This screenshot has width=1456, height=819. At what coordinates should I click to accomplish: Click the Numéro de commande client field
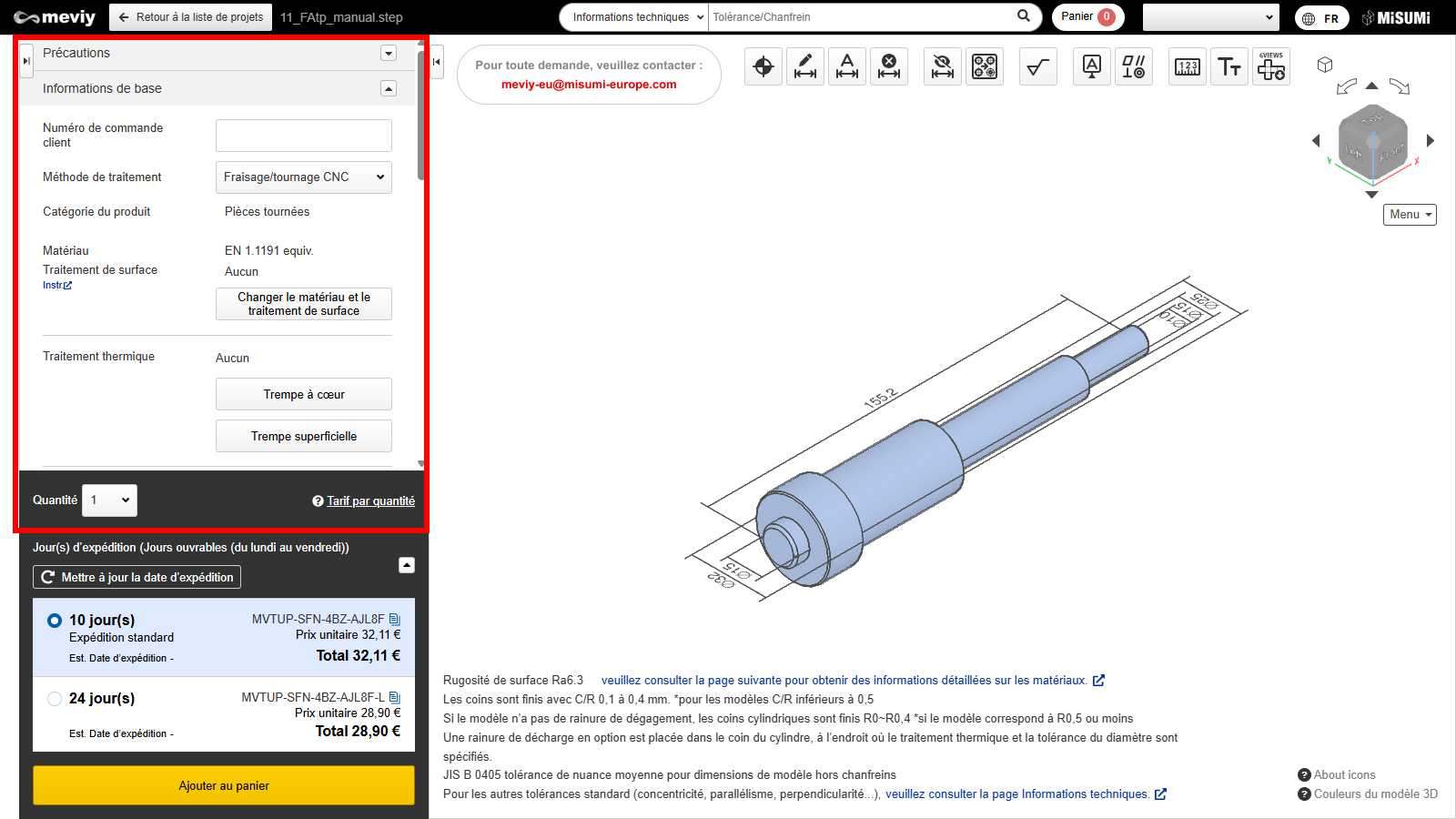click(x=304, y=136)
